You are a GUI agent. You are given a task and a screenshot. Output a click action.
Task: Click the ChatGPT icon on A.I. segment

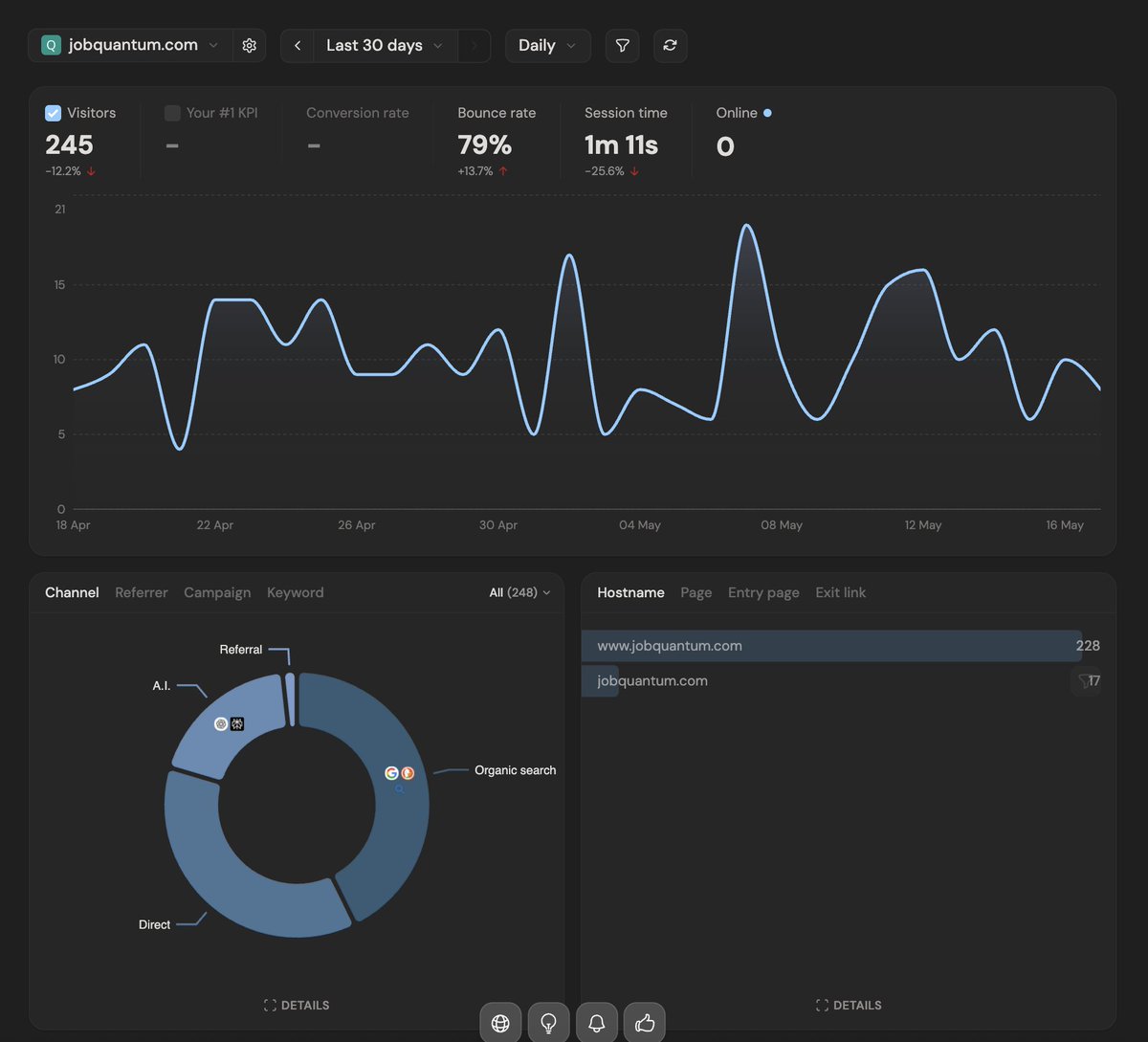pos(221,724)
